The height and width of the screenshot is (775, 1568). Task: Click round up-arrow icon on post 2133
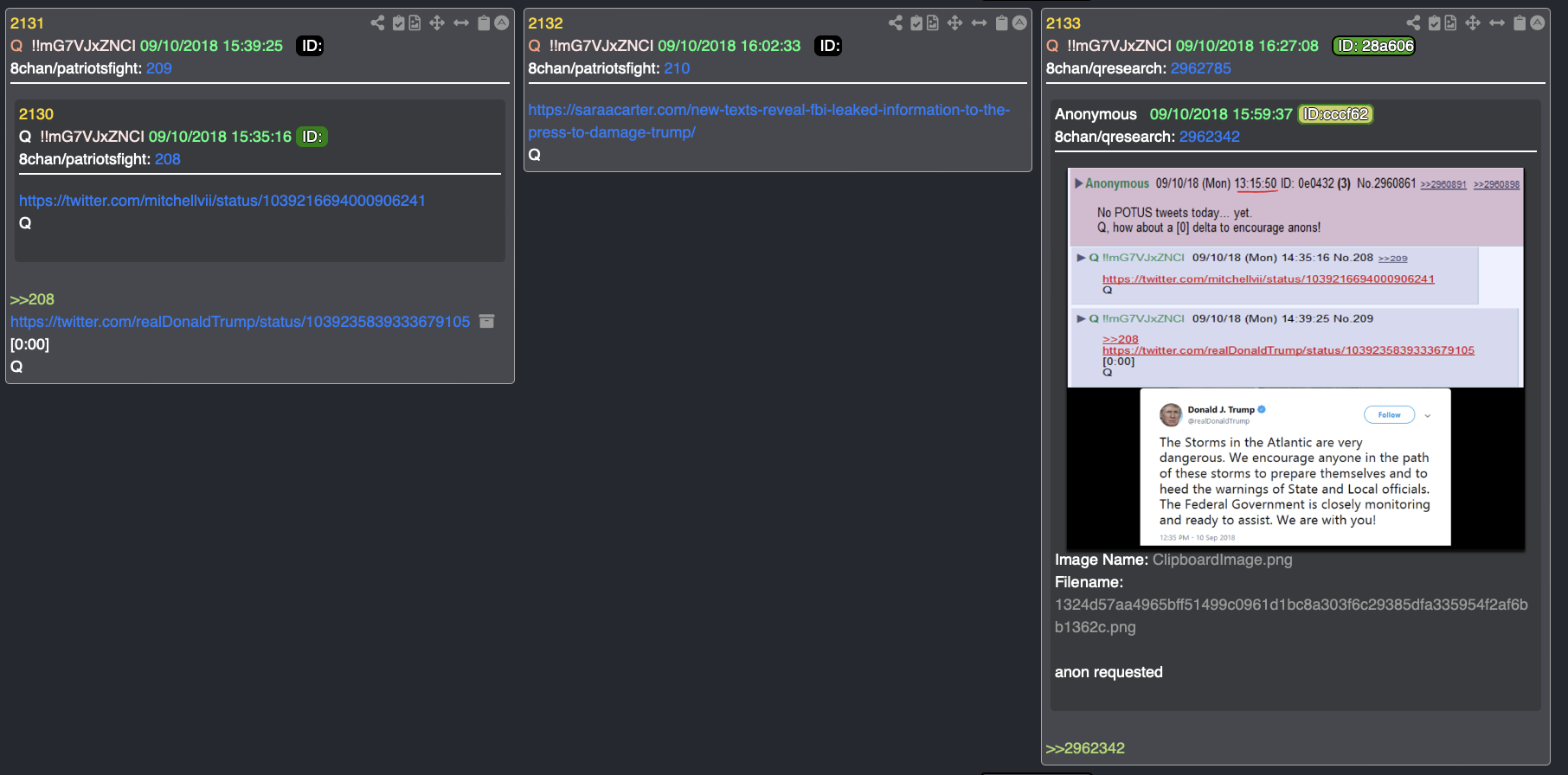tap(1537, 23)
